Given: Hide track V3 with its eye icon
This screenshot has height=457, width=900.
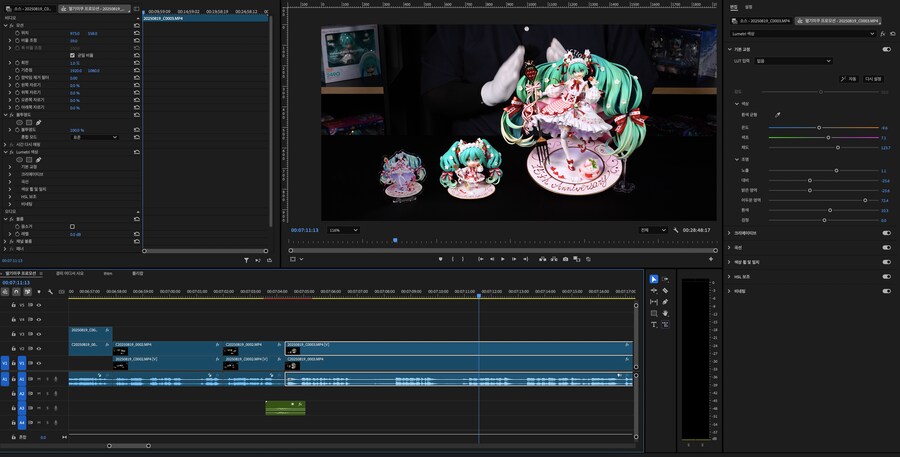Looking at the screenshot, I should pos(39,334).
